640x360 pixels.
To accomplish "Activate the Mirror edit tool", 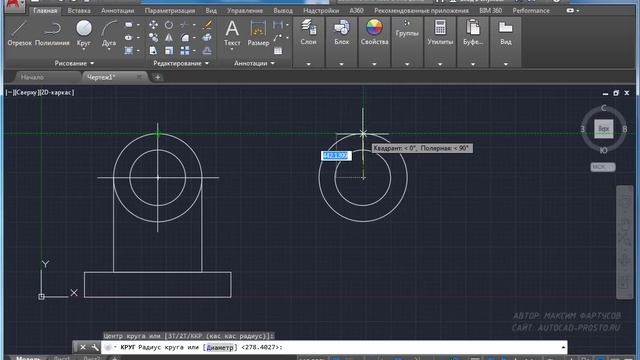I will point(169,38).
